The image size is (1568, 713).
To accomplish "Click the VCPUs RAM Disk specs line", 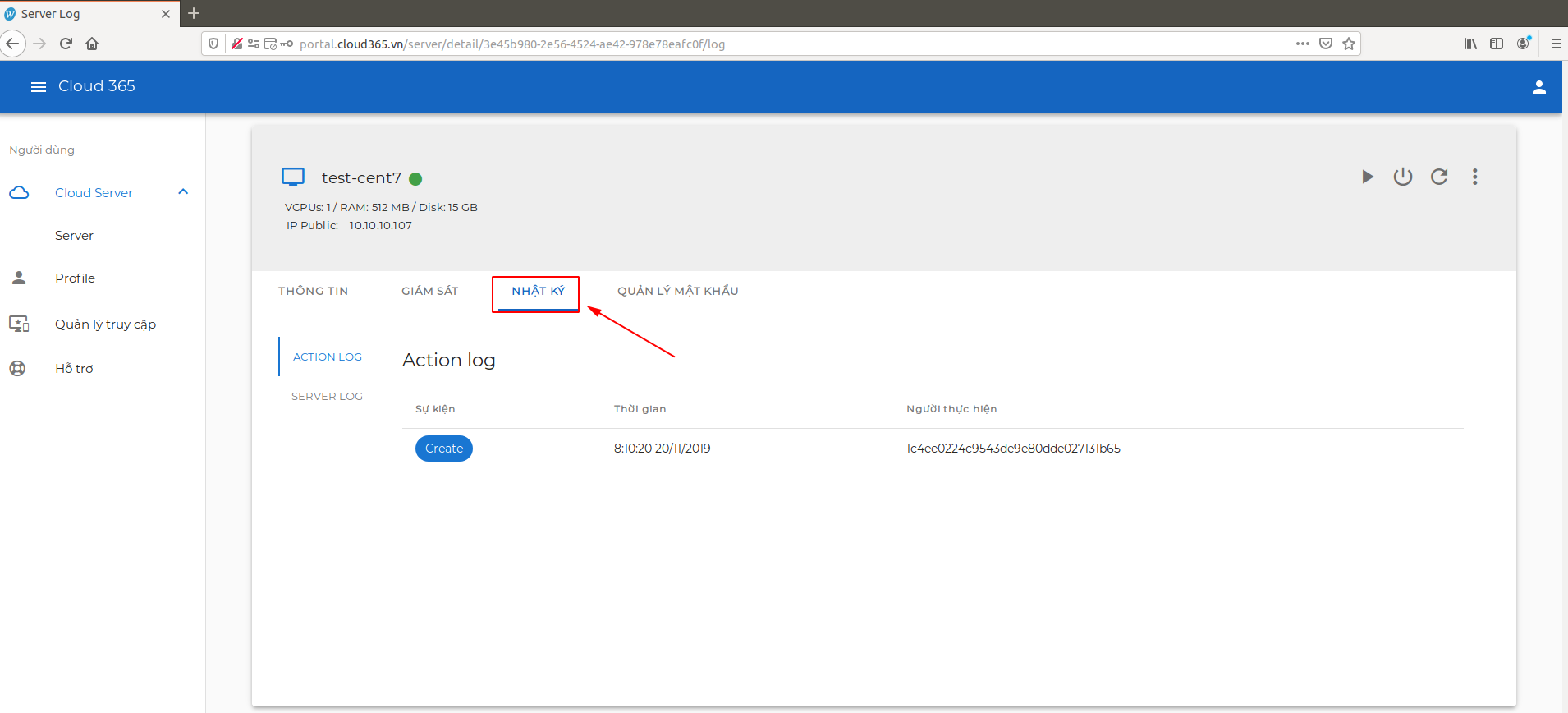I will pos(381,208).
